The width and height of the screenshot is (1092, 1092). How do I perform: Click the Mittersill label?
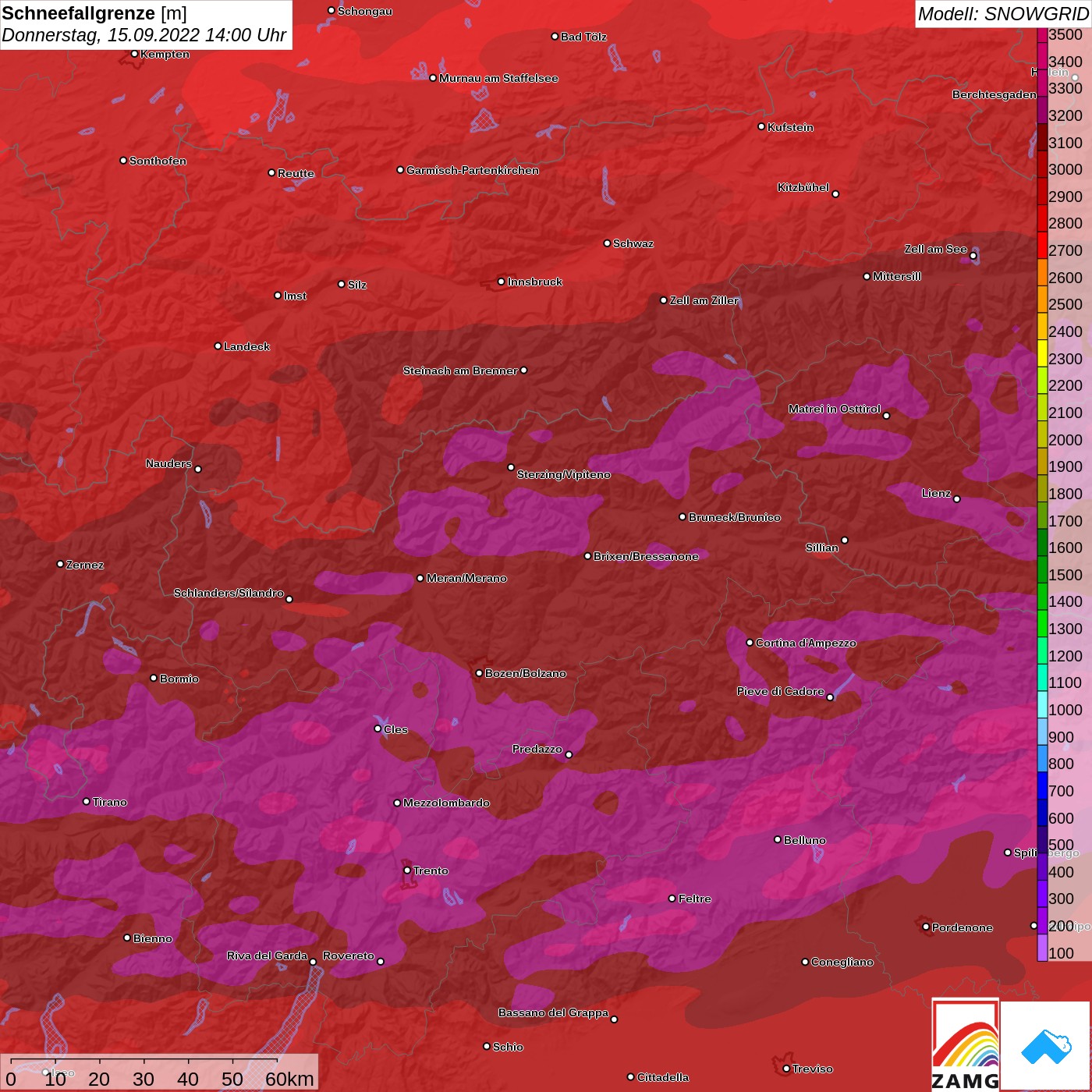coord(897,276)
